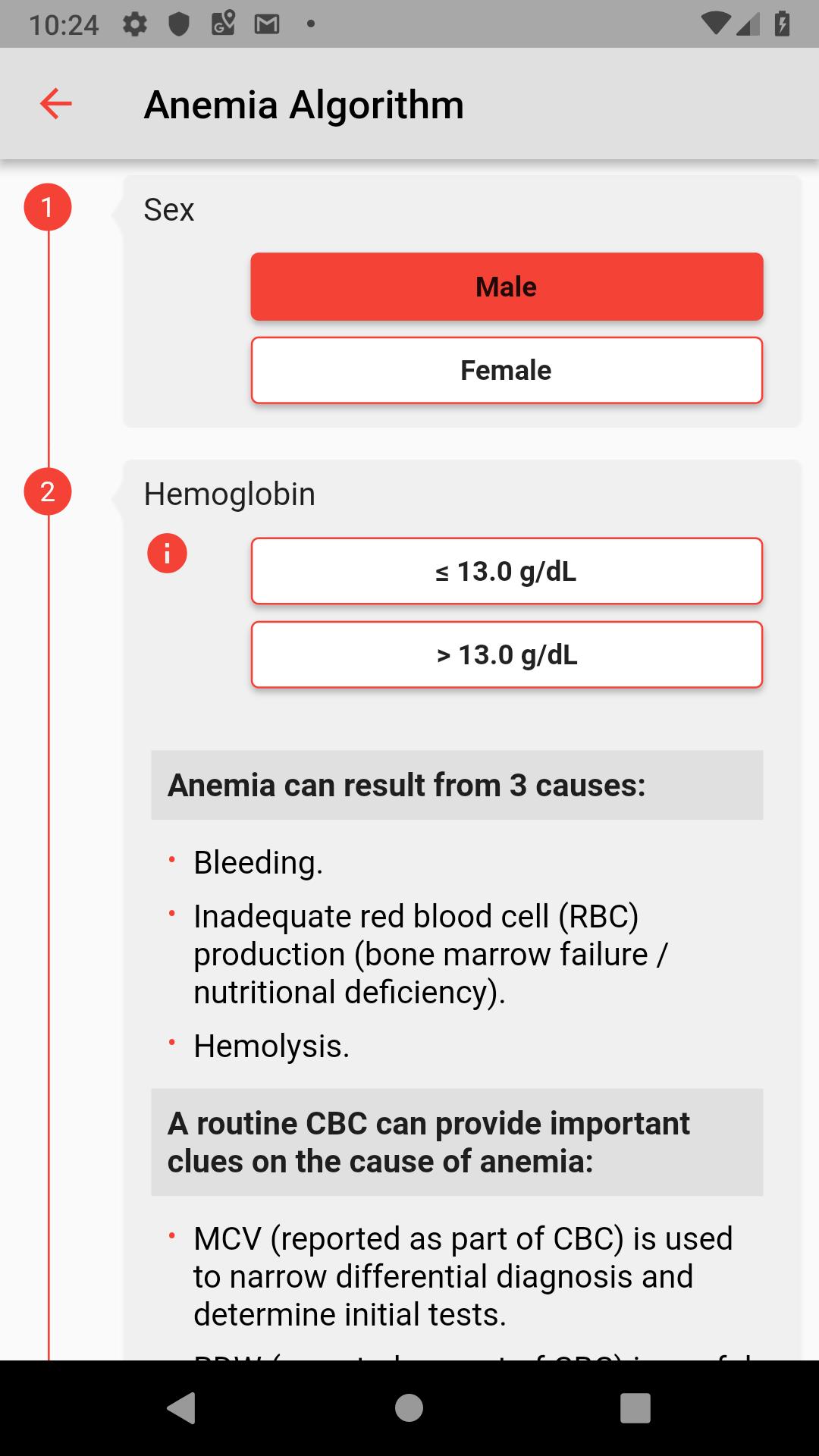Tap the Hemoglobin section header
The width and height of the screenshot is (819, 1456).
[x=231, y=493]
